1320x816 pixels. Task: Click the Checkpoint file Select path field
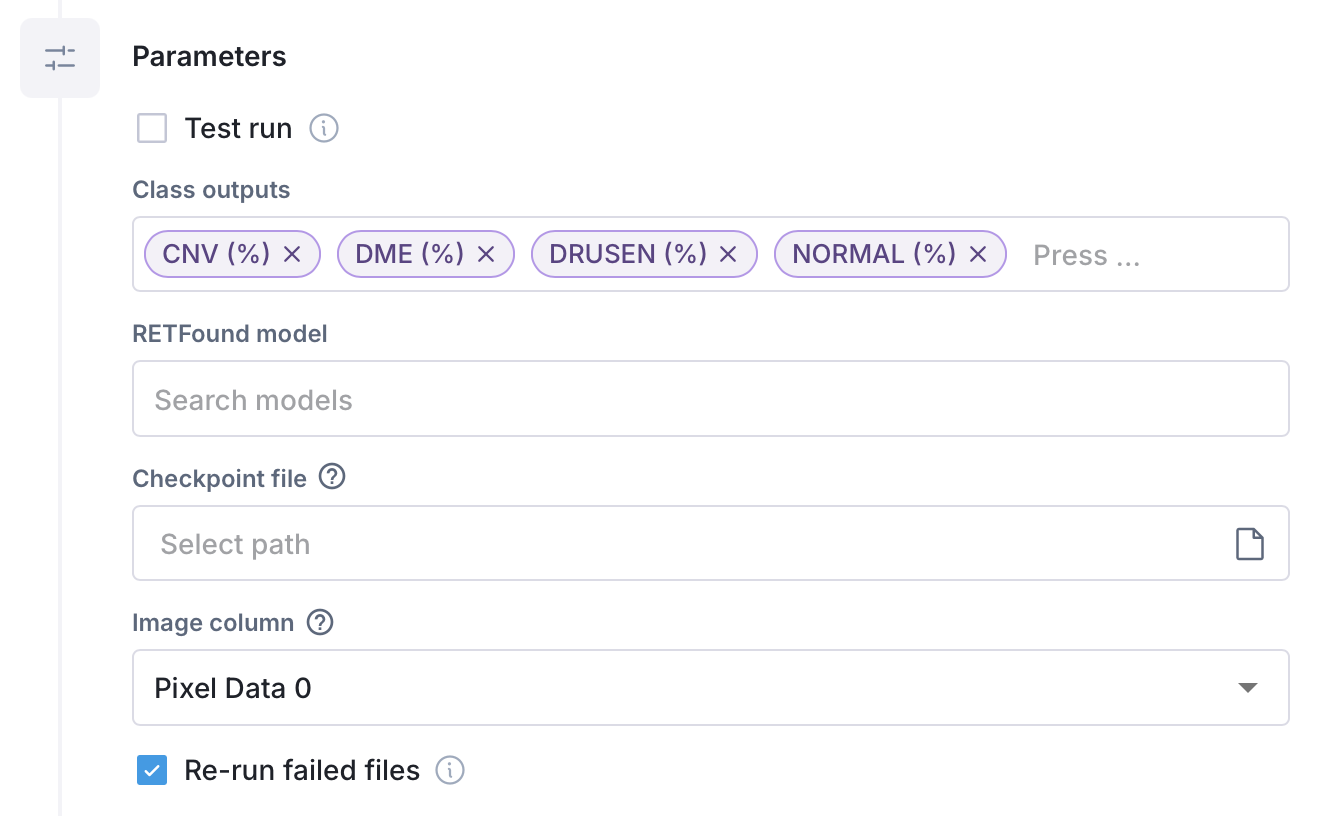click(680, 544)
